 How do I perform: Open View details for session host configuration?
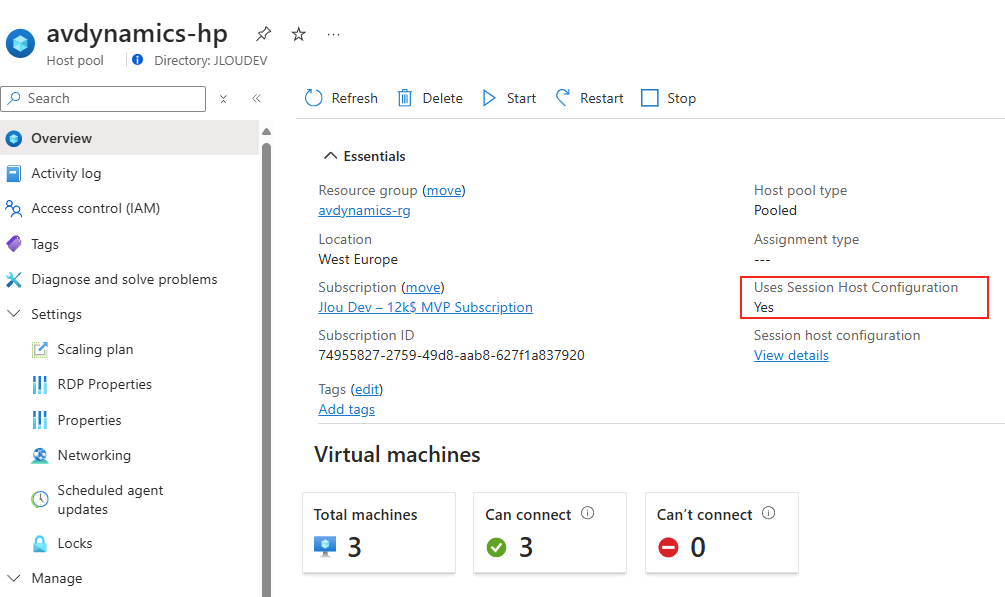click(x=791, y=355)
